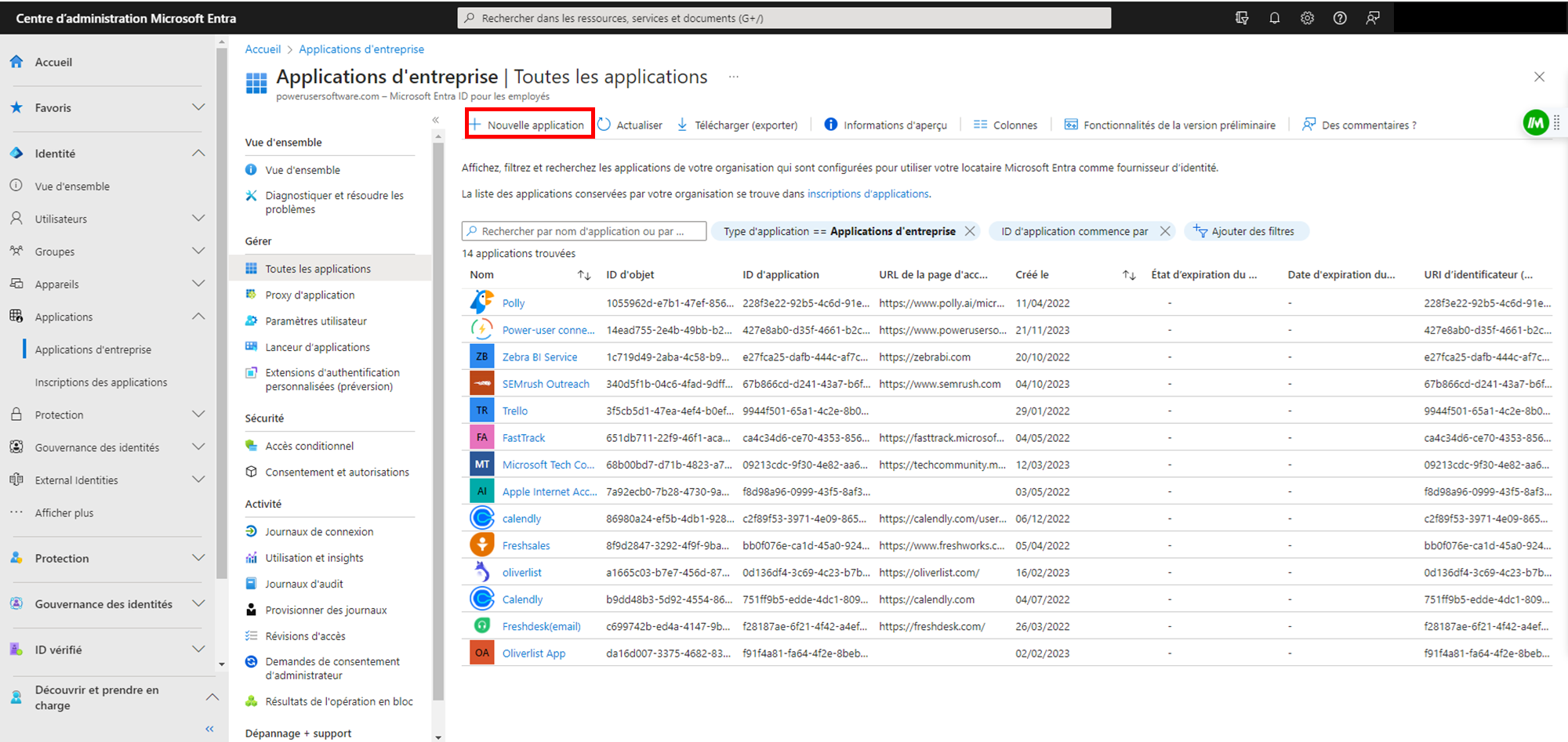Screen dimensions: 1568x742
Task: Click the FA icon for FastTrack
Action: [481, 437]
